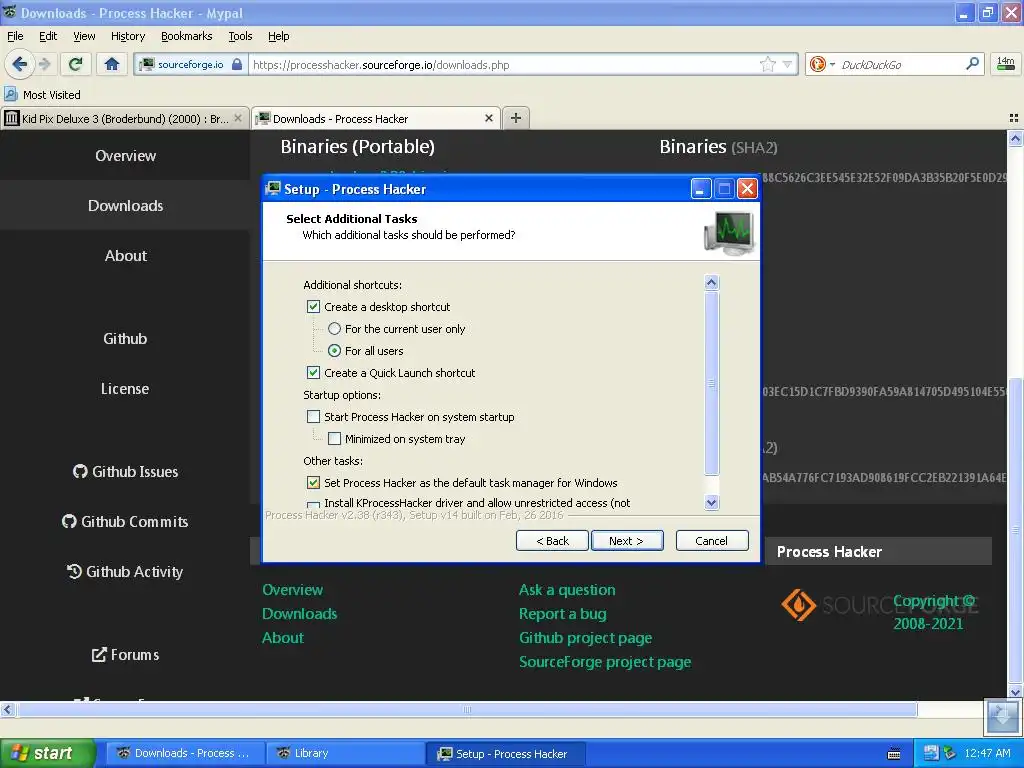Toggle Install KProcessHacker driver checkbox
Image resolution: width=1024 pixels, height=768 pixels.
313,505
